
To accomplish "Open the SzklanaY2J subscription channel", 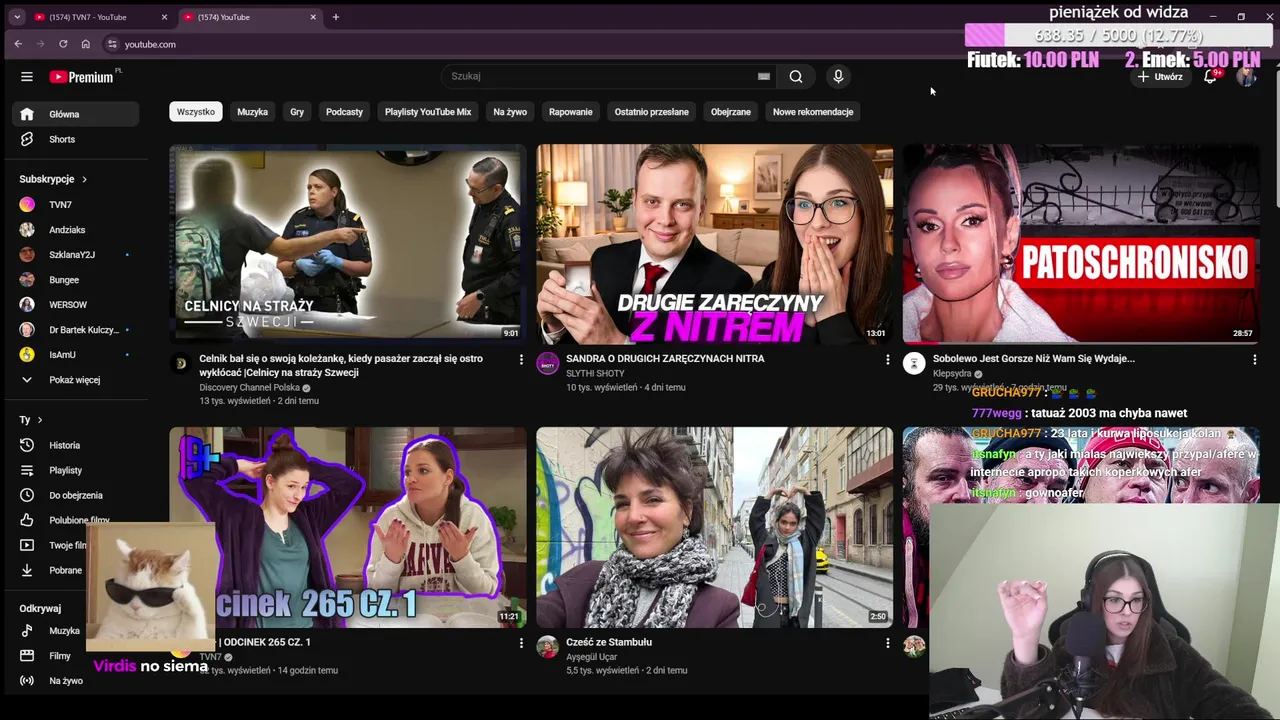I will [75, 255].
